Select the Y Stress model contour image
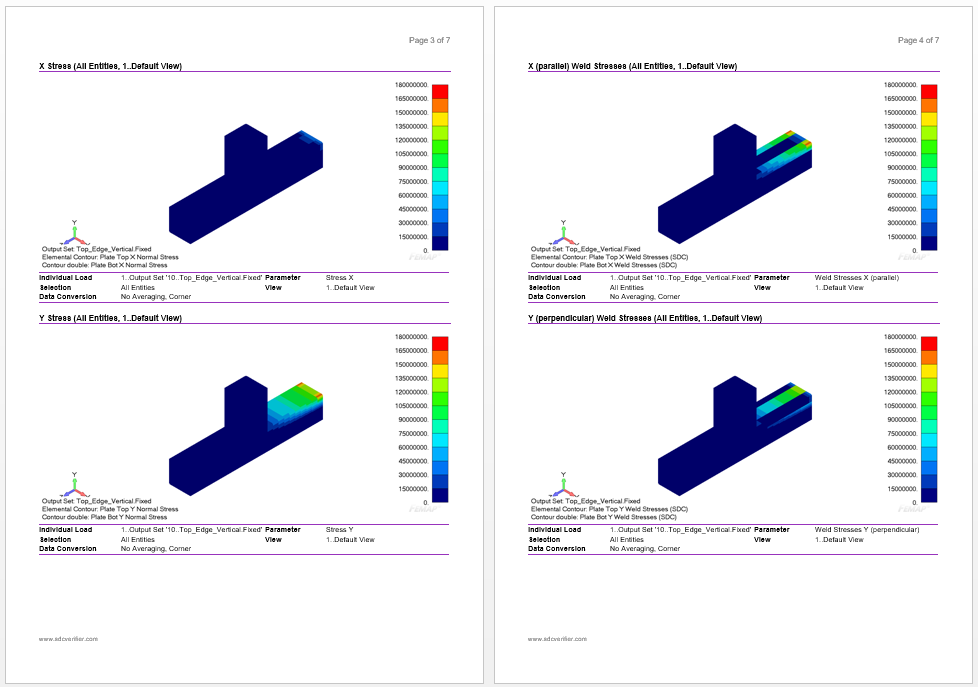The image size is (978, 687). pyautogui.click(x=246, y=436)
